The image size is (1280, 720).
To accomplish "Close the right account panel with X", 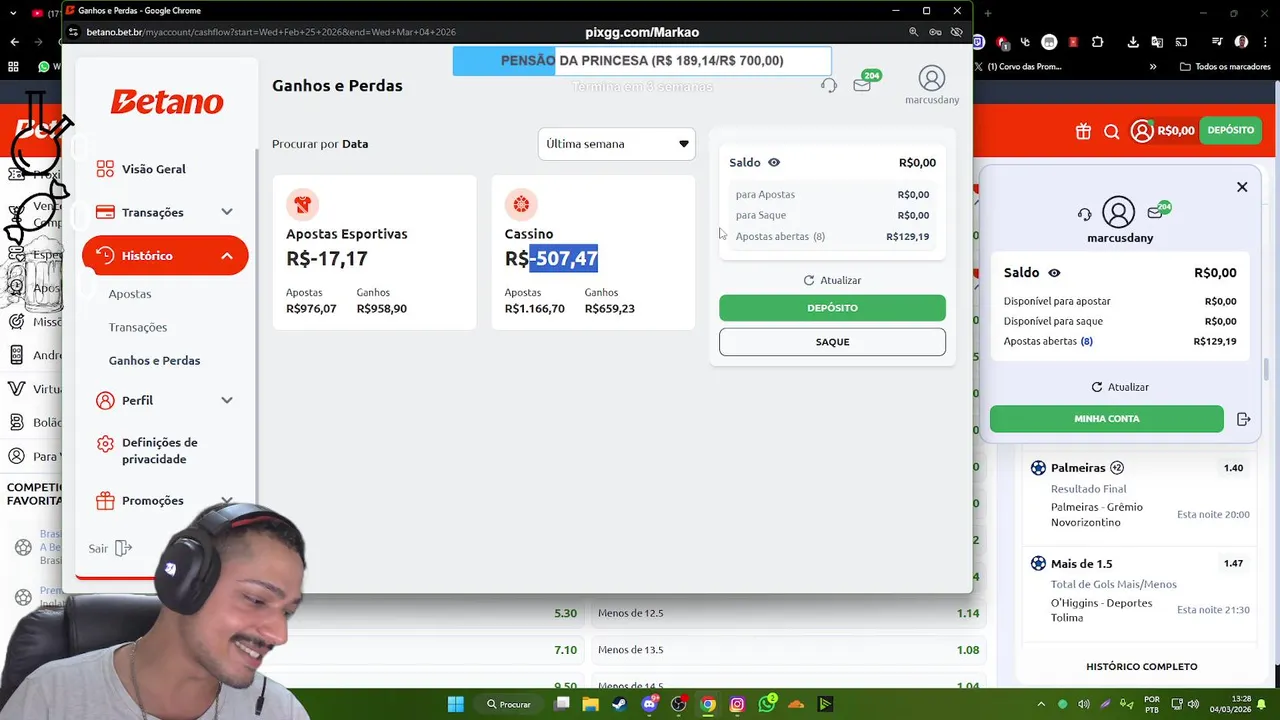I will (1242, 187).
